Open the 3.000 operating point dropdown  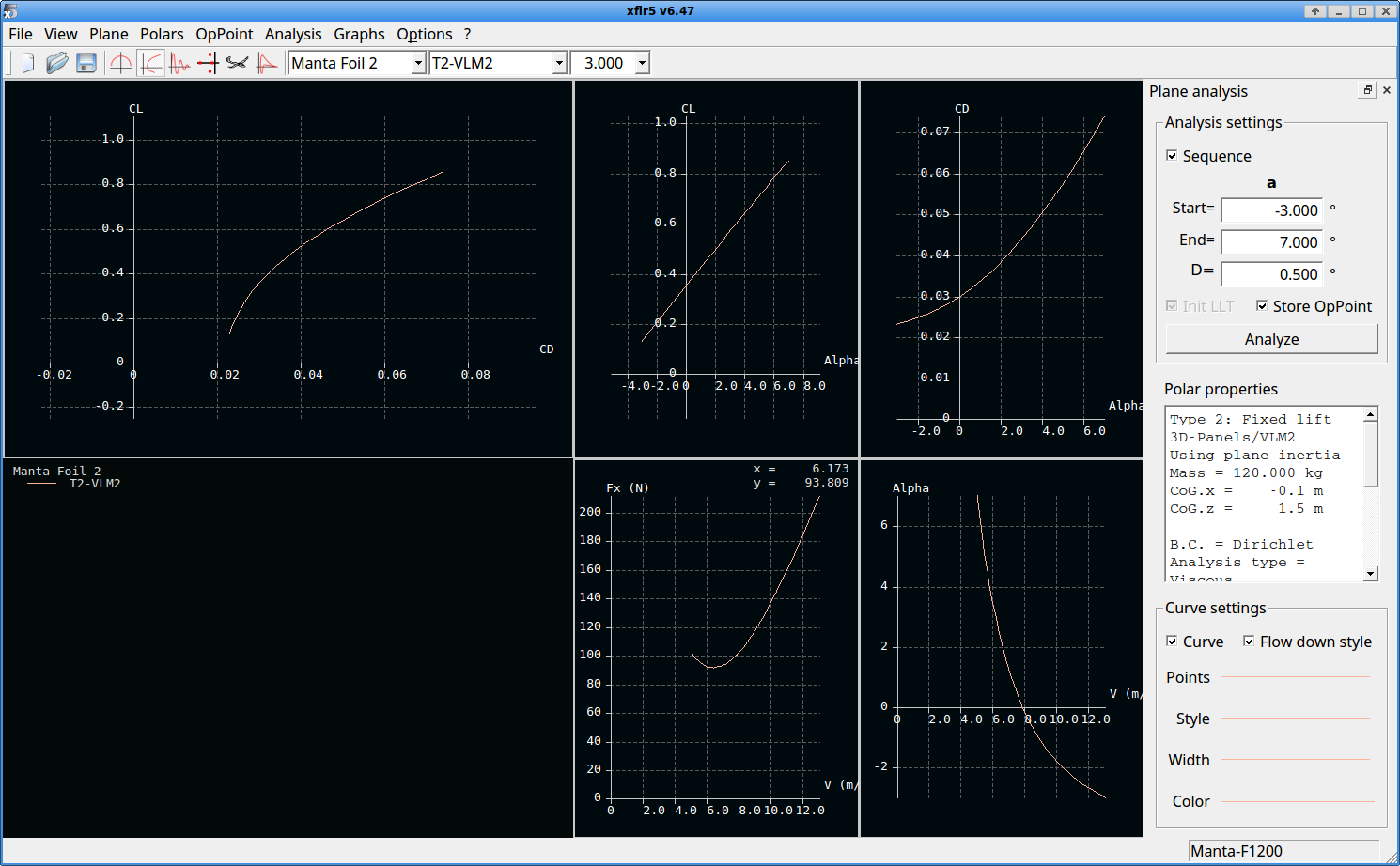(610, 63)
